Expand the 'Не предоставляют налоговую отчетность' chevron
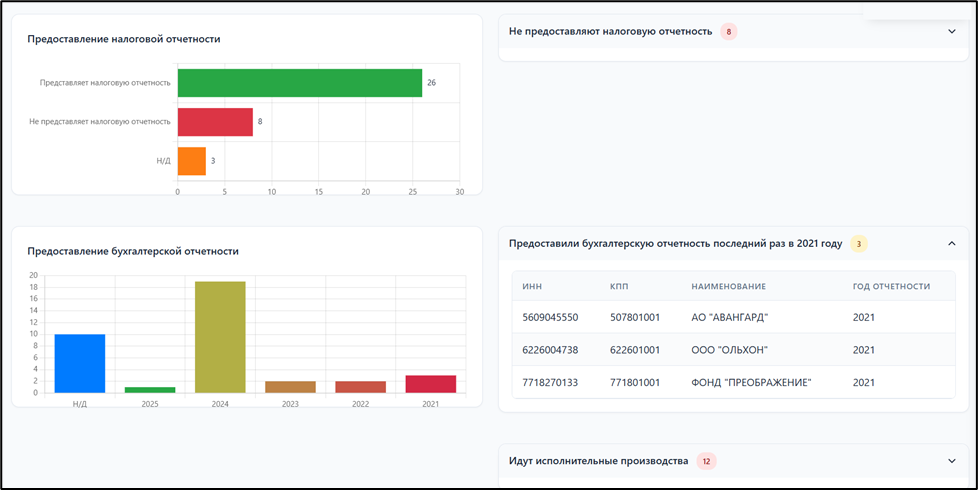Viewport: 978px width, 490px height. tap(951, 32)
